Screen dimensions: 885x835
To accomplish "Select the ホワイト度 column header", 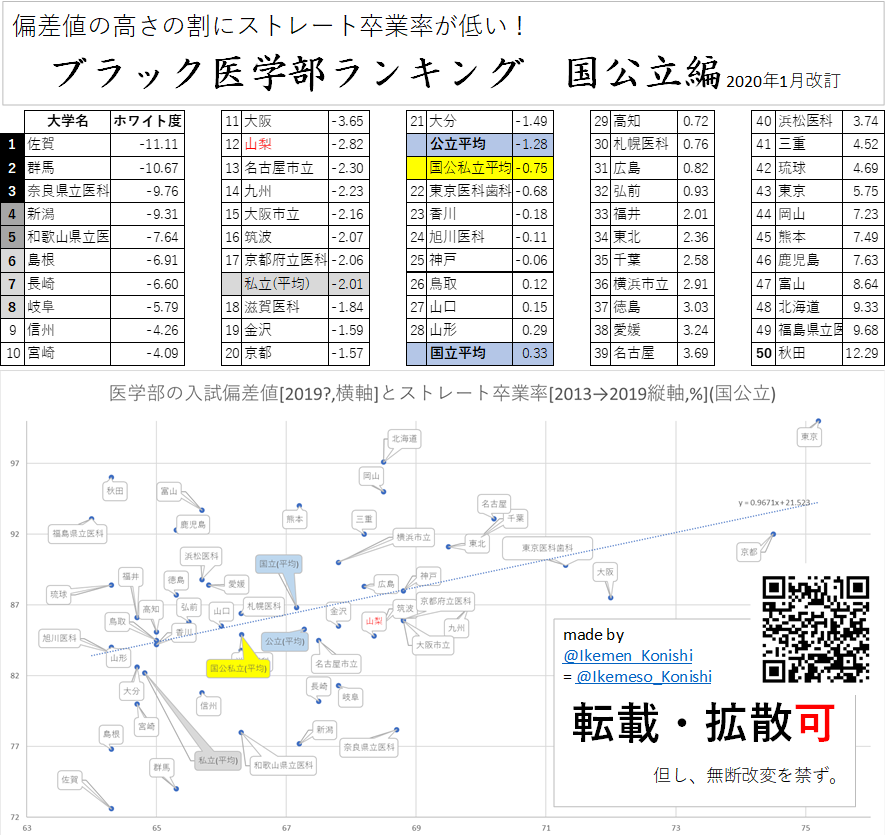I will point(147,121).
